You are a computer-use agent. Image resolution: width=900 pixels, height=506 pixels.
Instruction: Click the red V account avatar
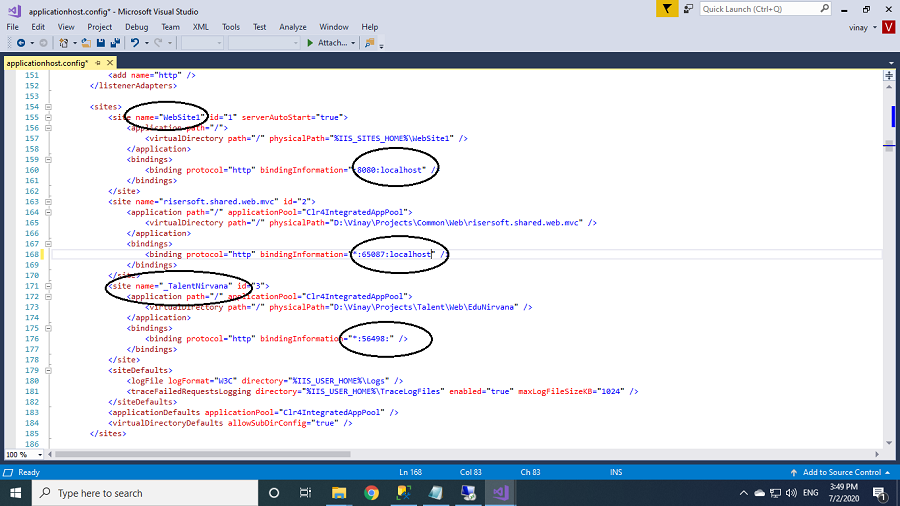coord(889,27)
